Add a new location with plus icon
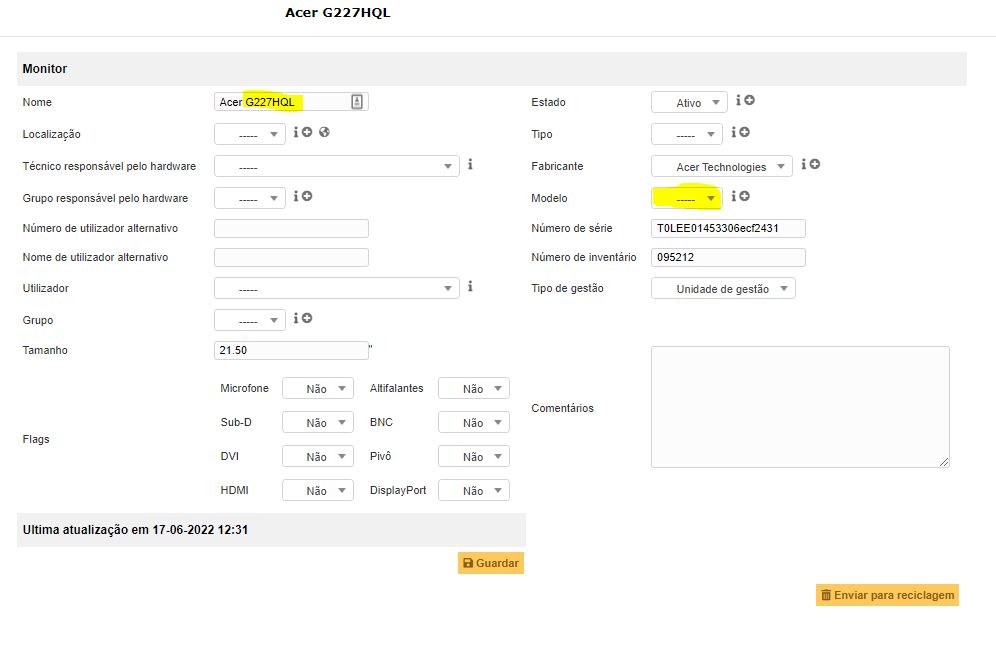 point(307,132)
